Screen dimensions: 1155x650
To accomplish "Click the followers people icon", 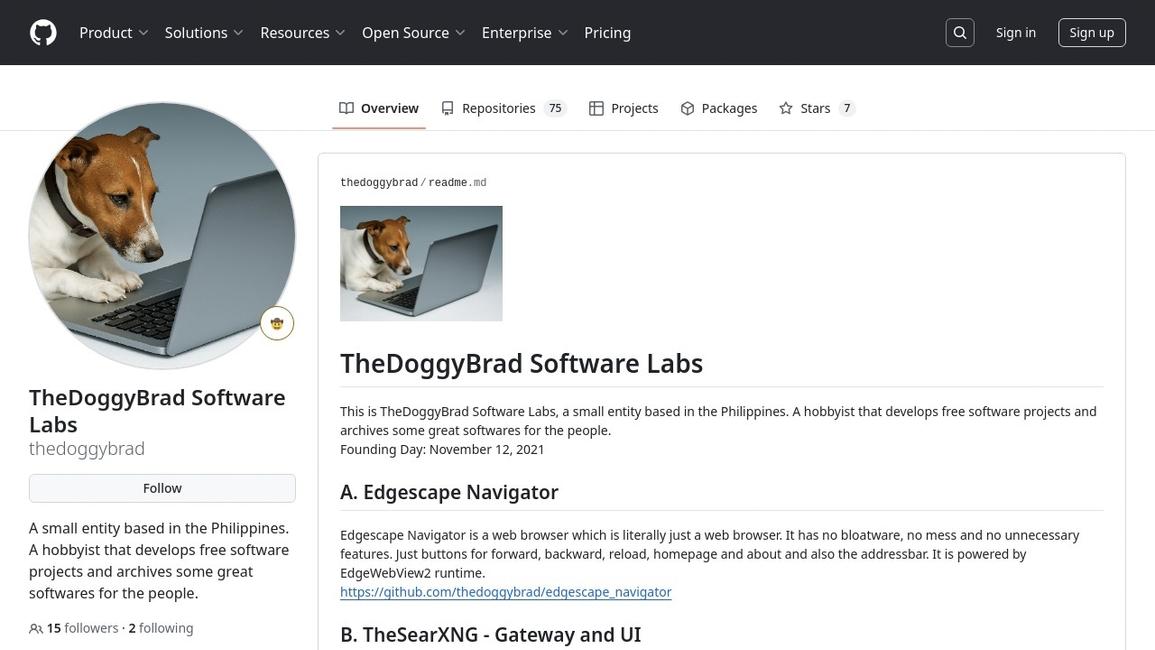I will click(x=35, y=629).
